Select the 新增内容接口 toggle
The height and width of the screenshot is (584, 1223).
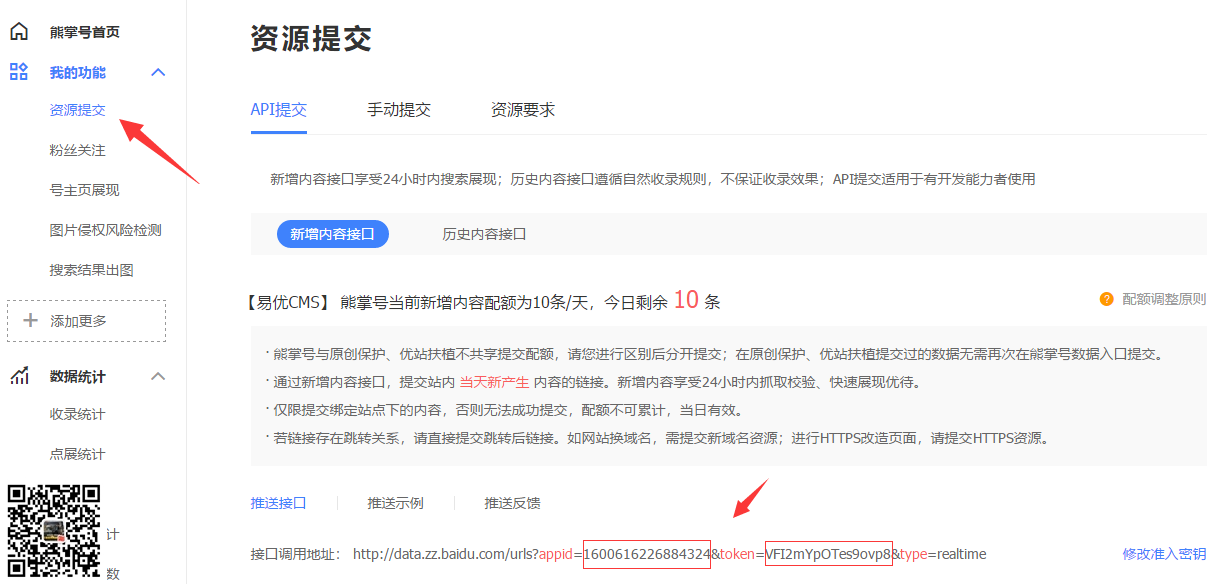point(332,233)
